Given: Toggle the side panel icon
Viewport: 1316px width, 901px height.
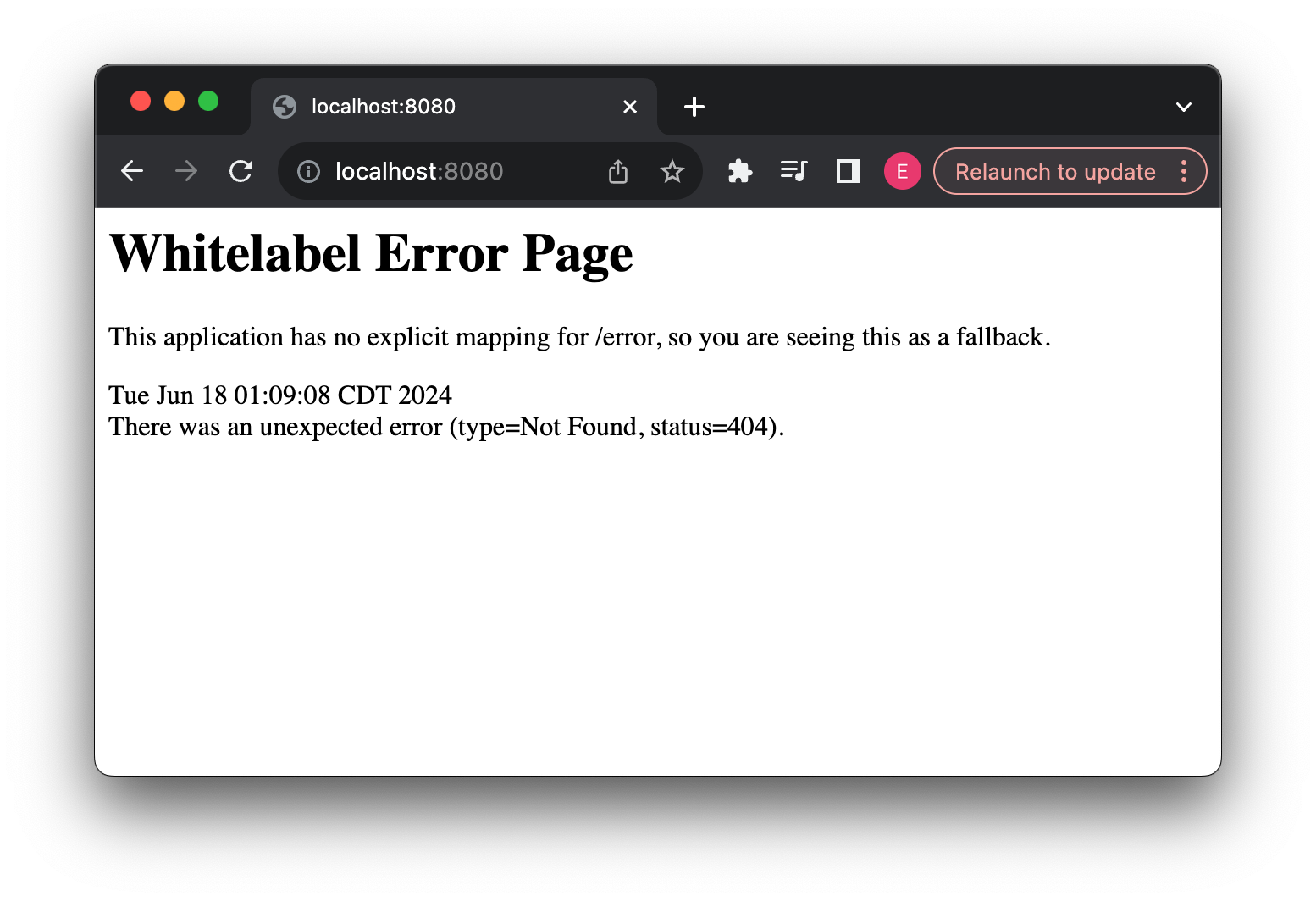Looking at the screenshot, I should (x=849, y=171).
